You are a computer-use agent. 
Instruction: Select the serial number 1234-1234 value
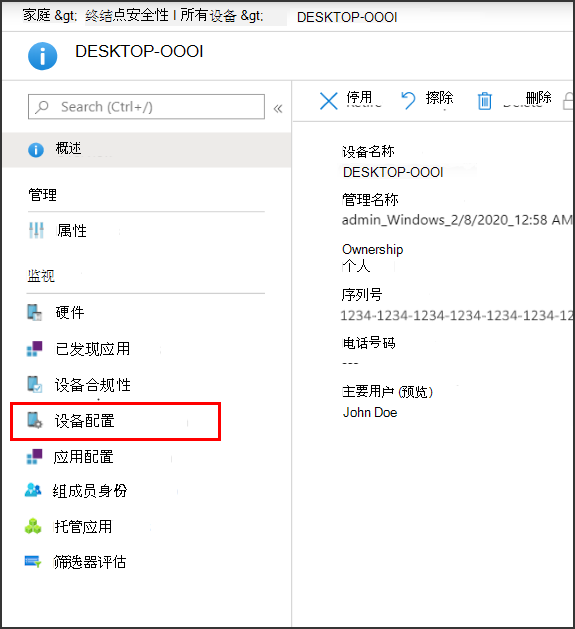click(x=457, y=316)
